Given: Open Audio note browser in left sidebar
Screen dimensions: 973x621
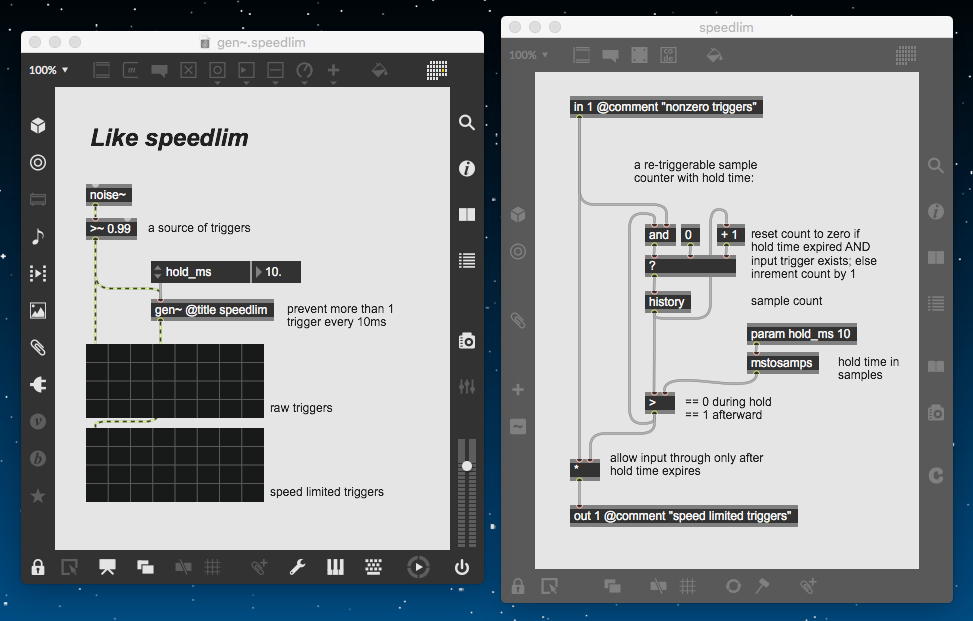Looking at the screenshot, I should click(38, 236).
